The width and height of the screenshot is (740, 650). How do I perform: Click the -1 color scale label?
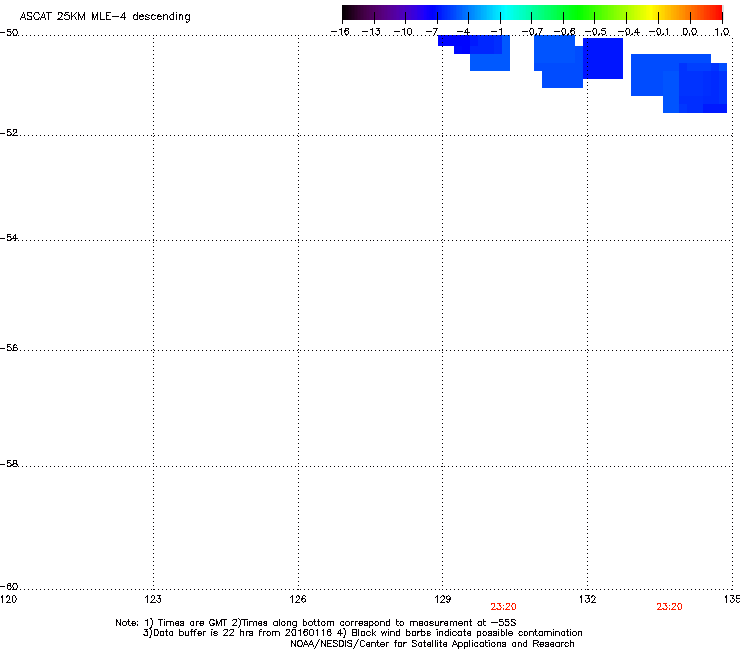(496, 32)
